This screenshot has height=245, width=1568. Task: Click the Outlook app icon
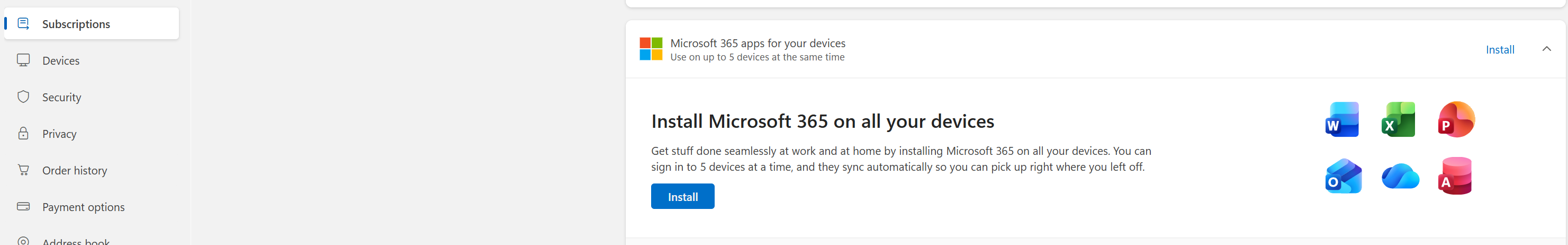point(1343,176)
